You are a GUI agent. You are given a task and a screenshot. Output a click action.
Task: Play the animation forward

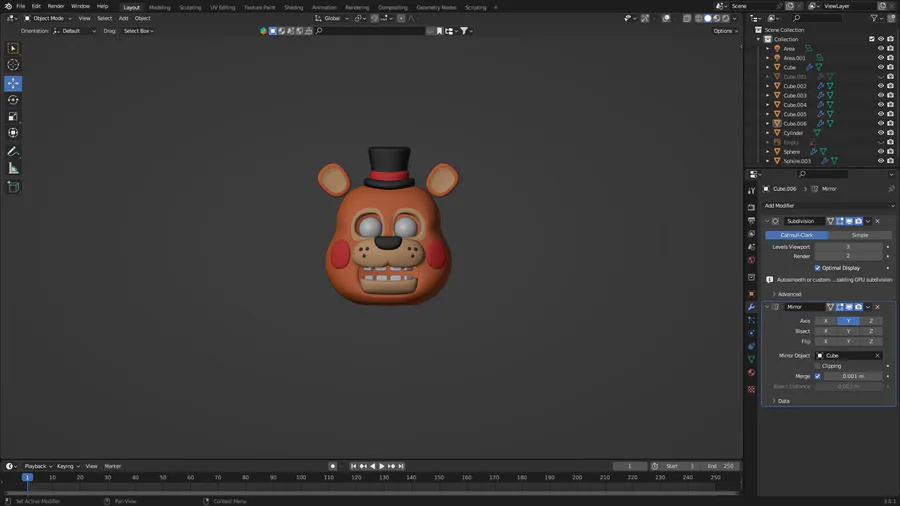point(382,466)
